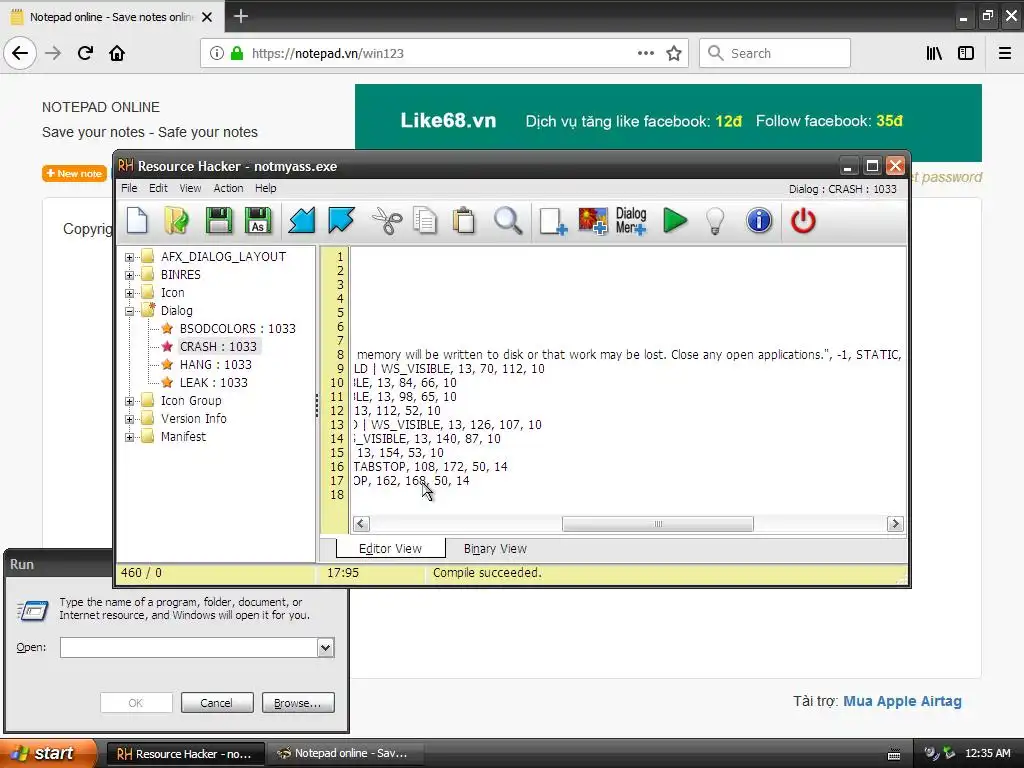Screen dimensions: 1024x768
Task: Expand the Version Info tree node
Action: (x=129, y=419)
